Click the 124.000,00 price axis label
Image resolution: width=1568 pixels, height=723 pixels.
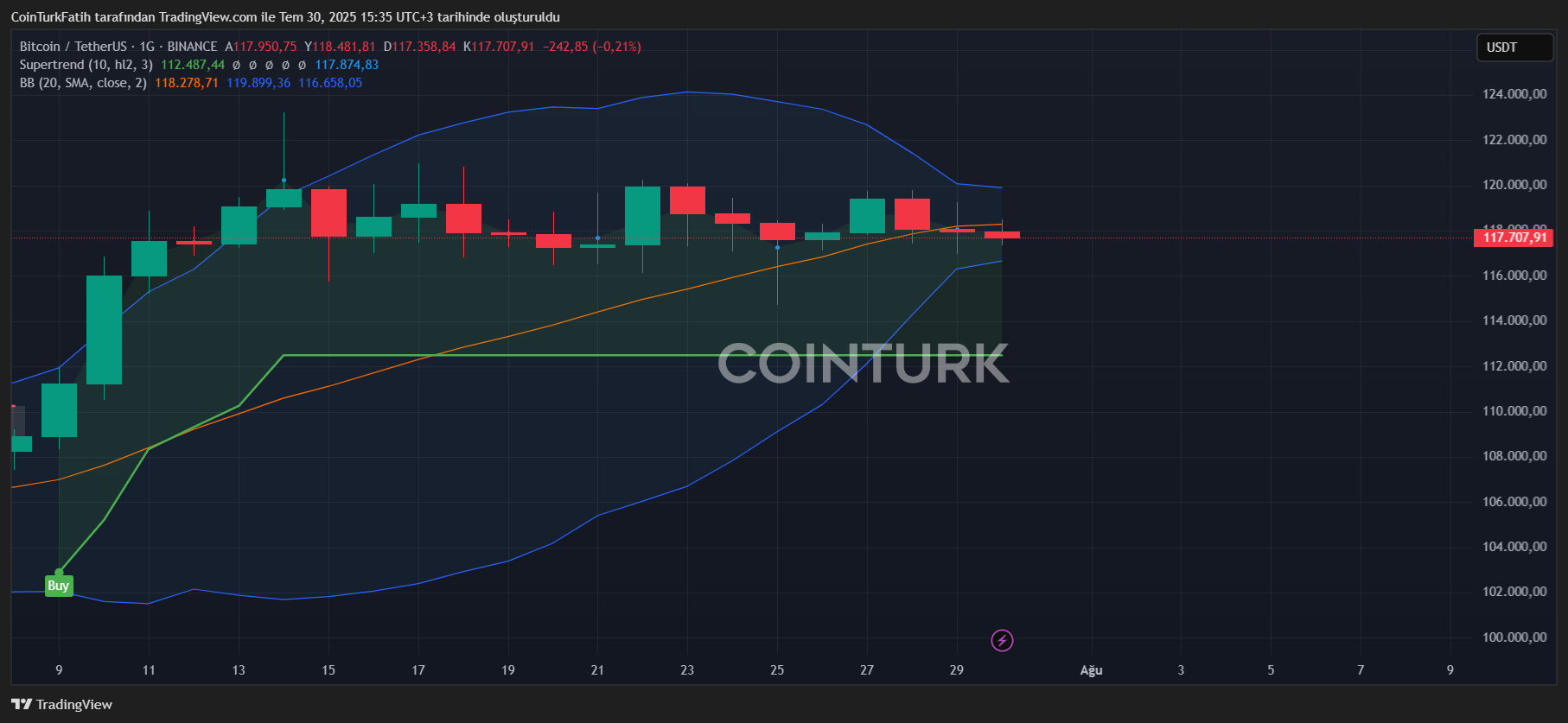coord(1514,94)
